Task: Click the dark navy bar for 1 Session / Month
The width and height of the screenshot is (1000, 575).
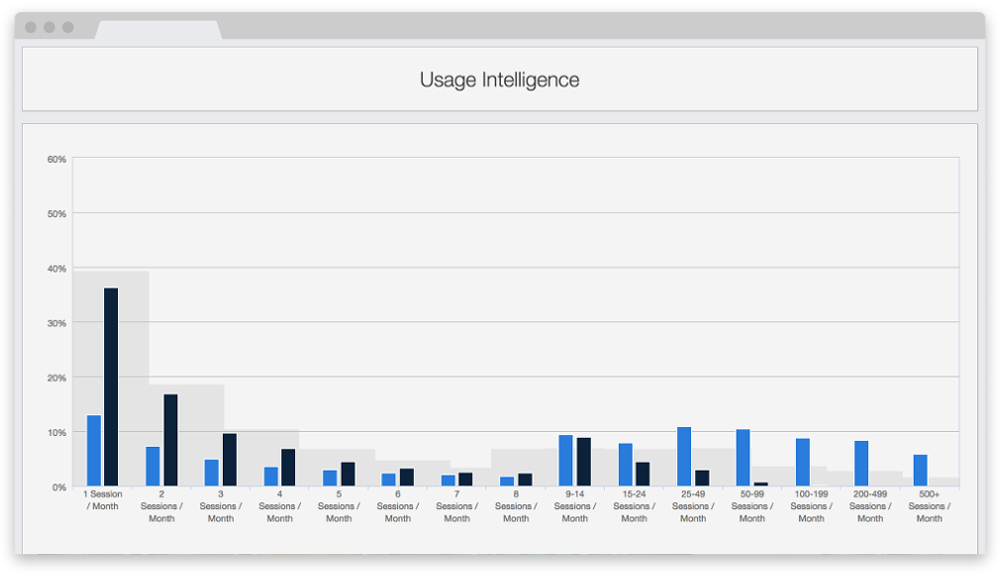Action: coord(111,387)
